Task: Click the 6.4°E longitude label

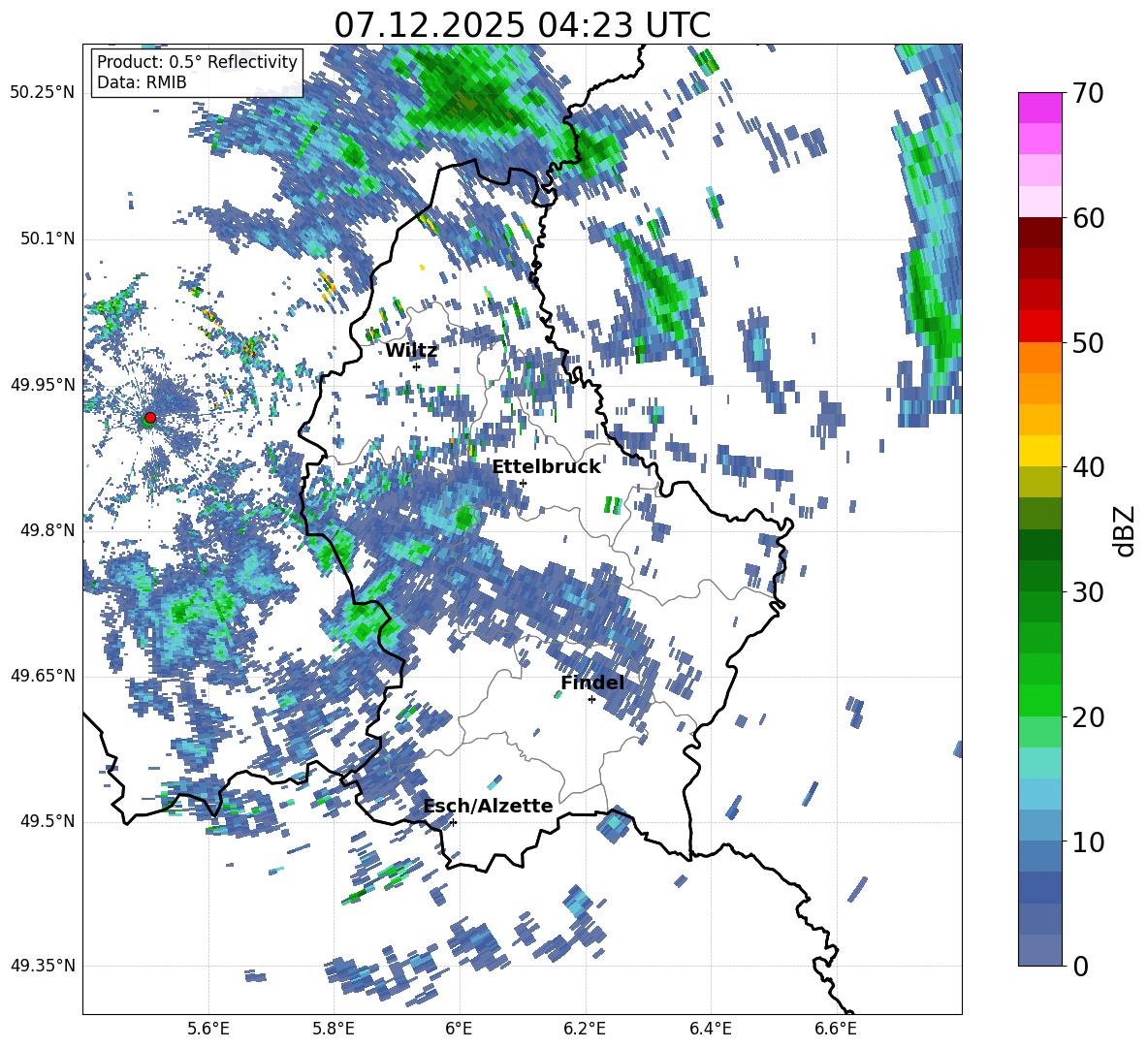Action: (710, 1029)
